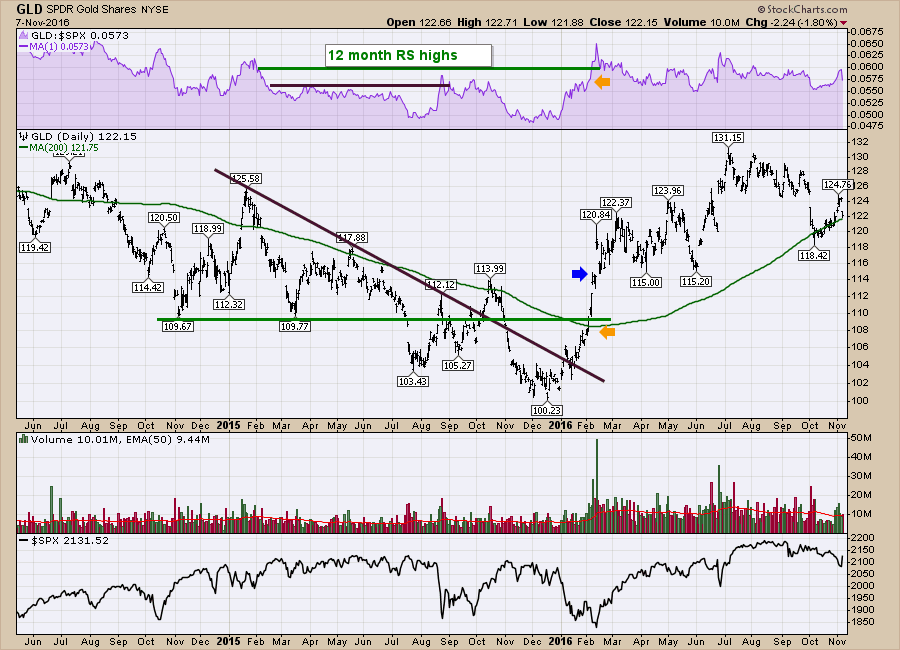Screen dimensions: 900x650
Task: Click the 131.15 peak price label
Action: pos(728,138)
